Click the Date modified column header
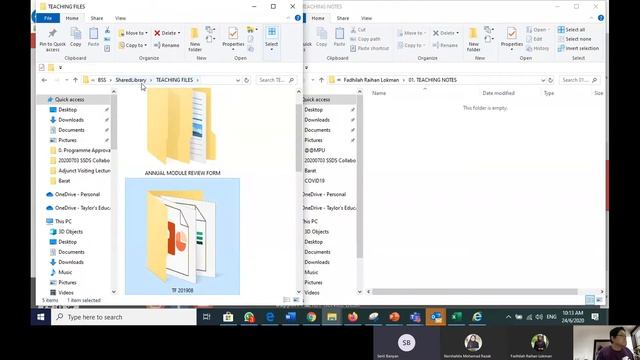640x360 pixels. [498, 93]
